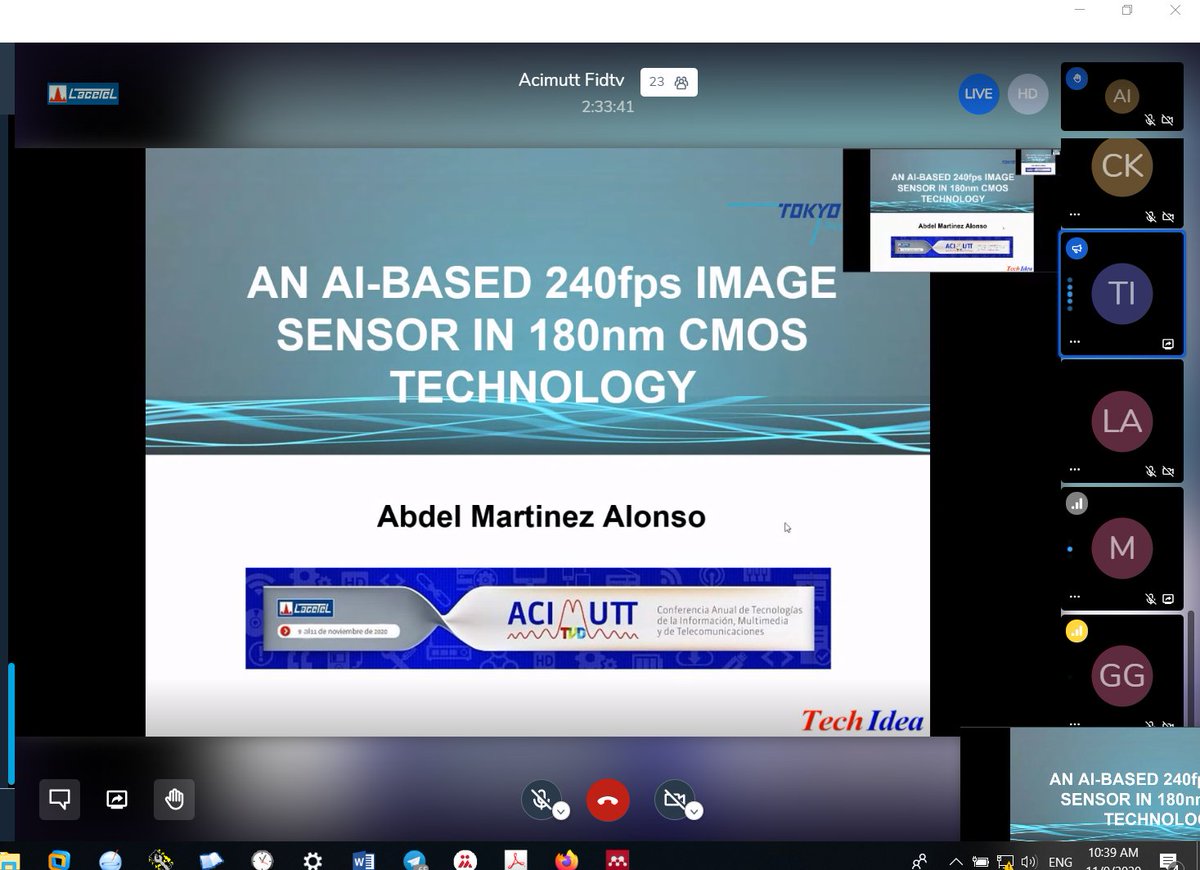1200x870 pixels.
Task: Open Word from the taskbar
Action: click(363, 859)
